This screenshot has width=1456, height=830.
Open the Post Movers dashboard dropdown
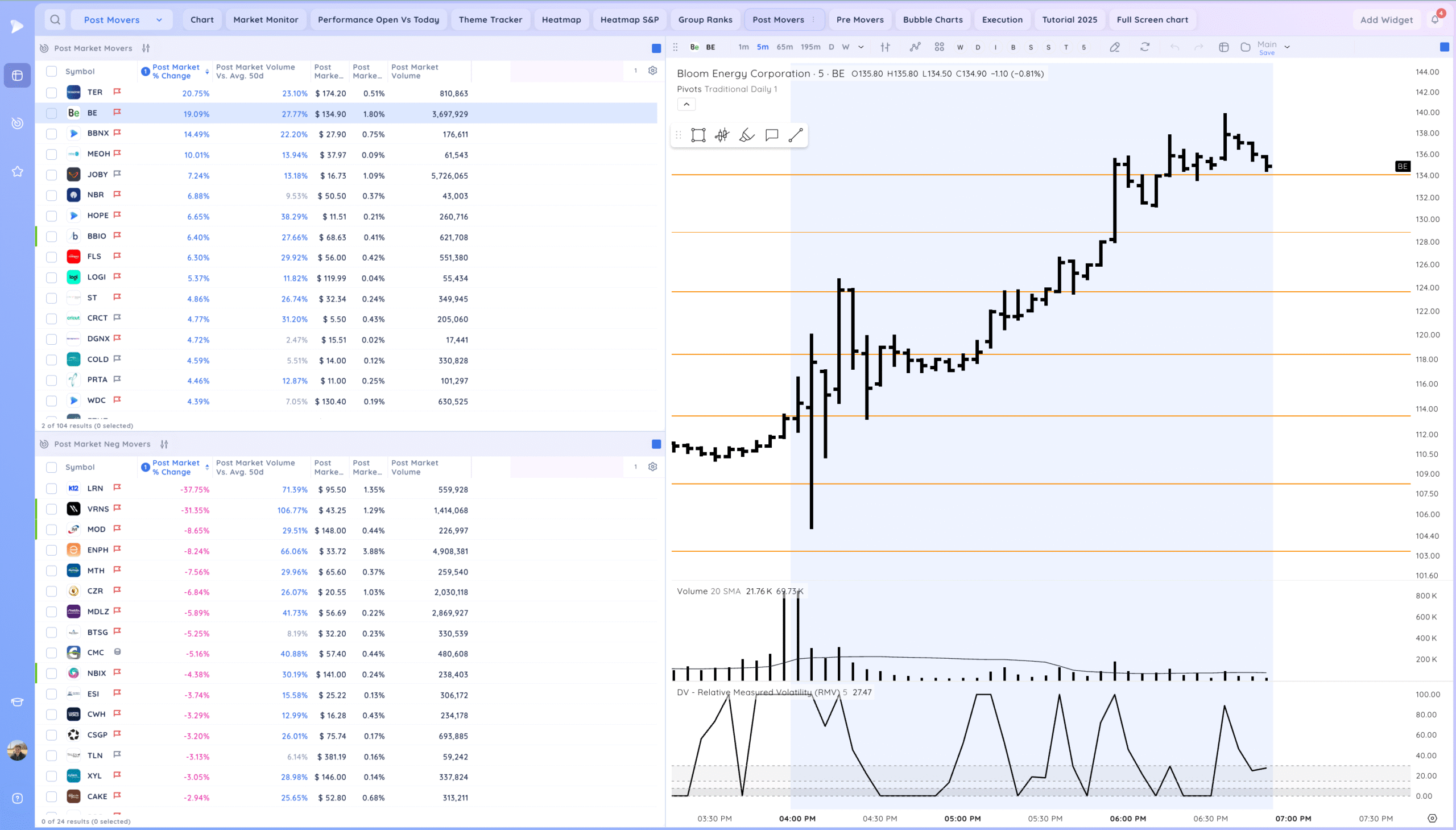point(121,20)
